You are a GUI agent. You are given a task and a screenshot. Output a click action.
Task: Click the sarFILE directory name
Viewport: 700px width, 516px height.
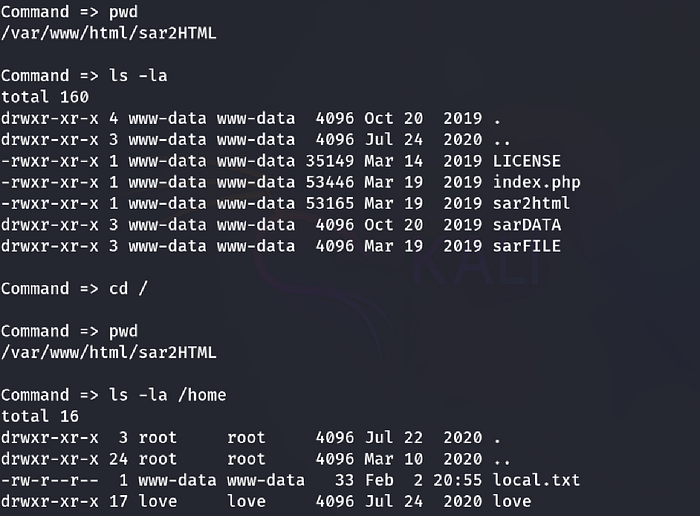click(x=526, y=246)
